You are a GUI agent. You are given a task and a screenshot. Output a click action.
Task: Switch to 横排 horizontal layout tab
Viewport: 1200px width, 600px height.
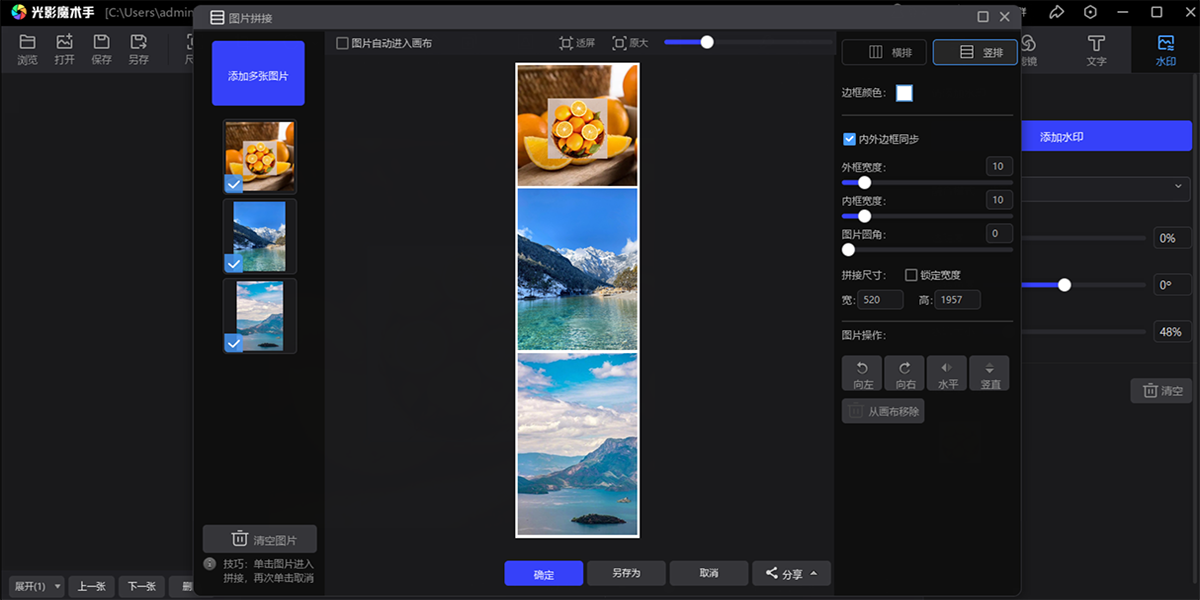885,52
